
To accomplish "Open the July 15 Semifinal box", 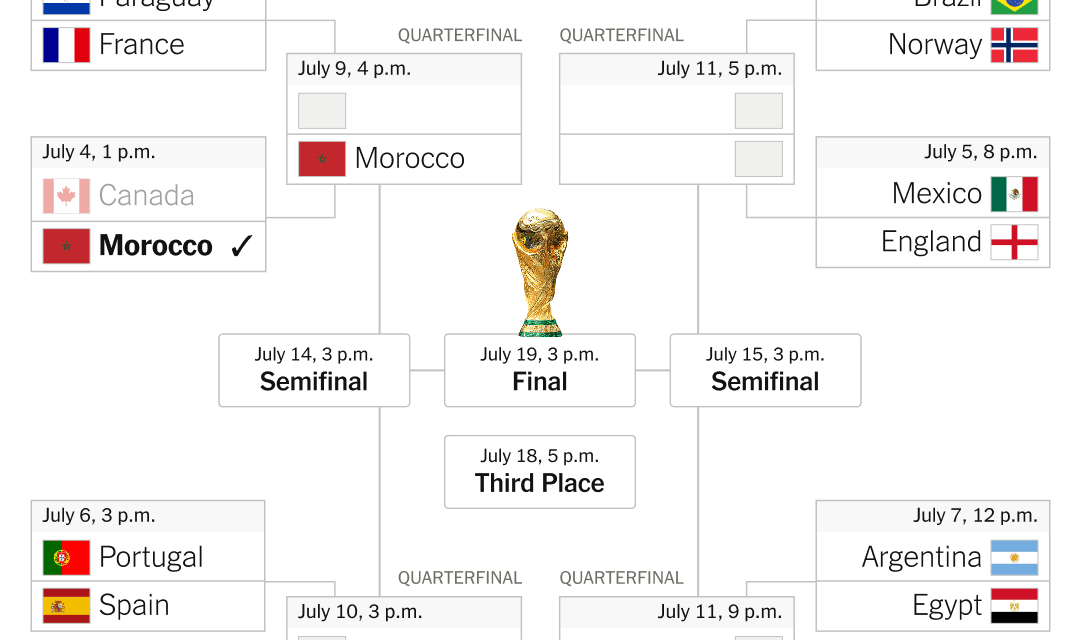I will tap(765, 371).
